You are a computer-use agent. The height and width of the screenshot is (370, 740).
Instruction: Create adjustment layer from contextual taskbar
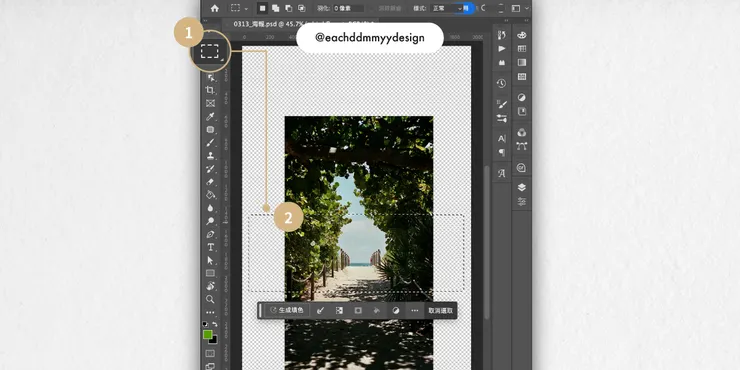396,311
